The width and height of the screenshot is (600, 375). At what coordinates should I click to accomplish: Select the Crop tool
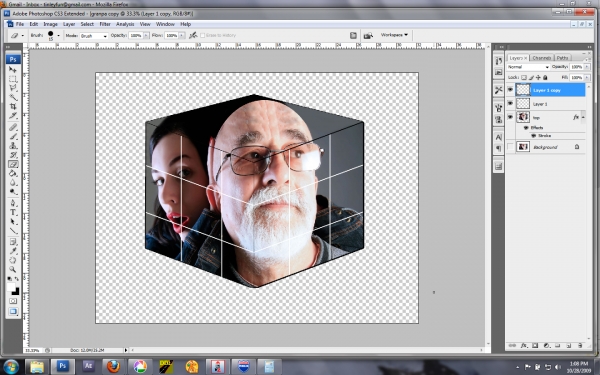tap(13, 107)
